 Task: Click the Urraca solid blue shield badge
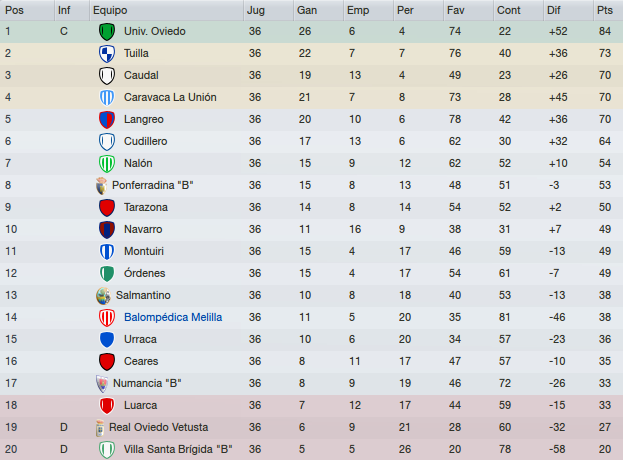pyautogui.click(x=106, y=340)
